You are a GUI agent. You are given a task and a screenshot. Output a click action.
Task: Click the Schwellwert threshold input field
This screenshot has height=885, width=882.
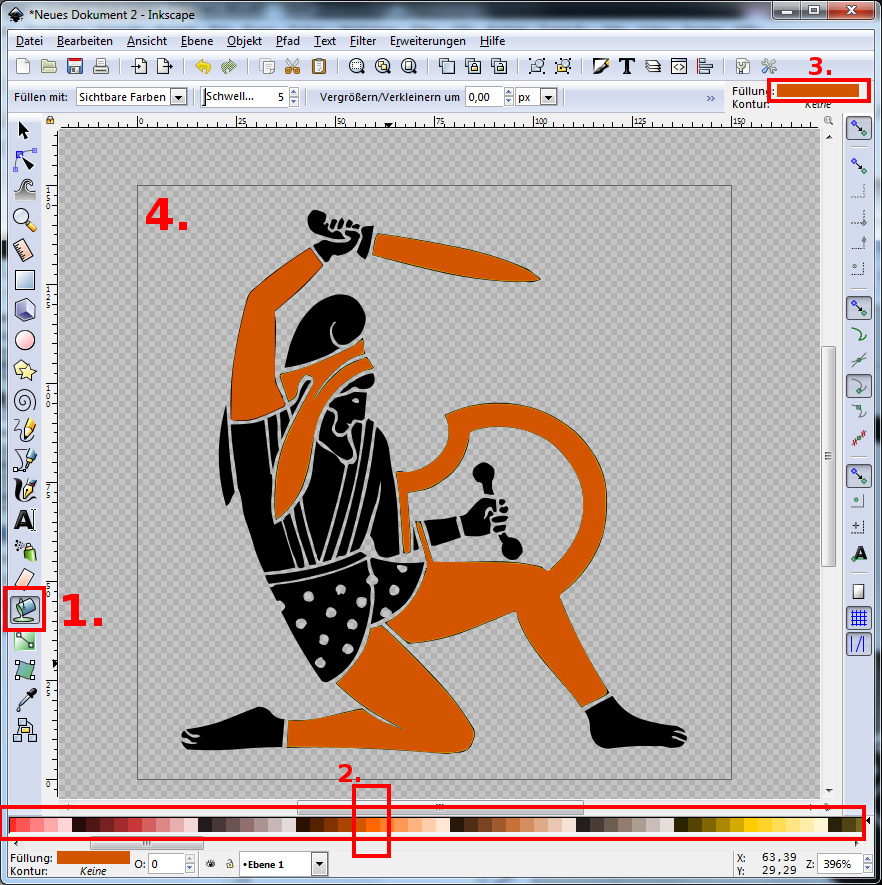click(x=245, y=97)
